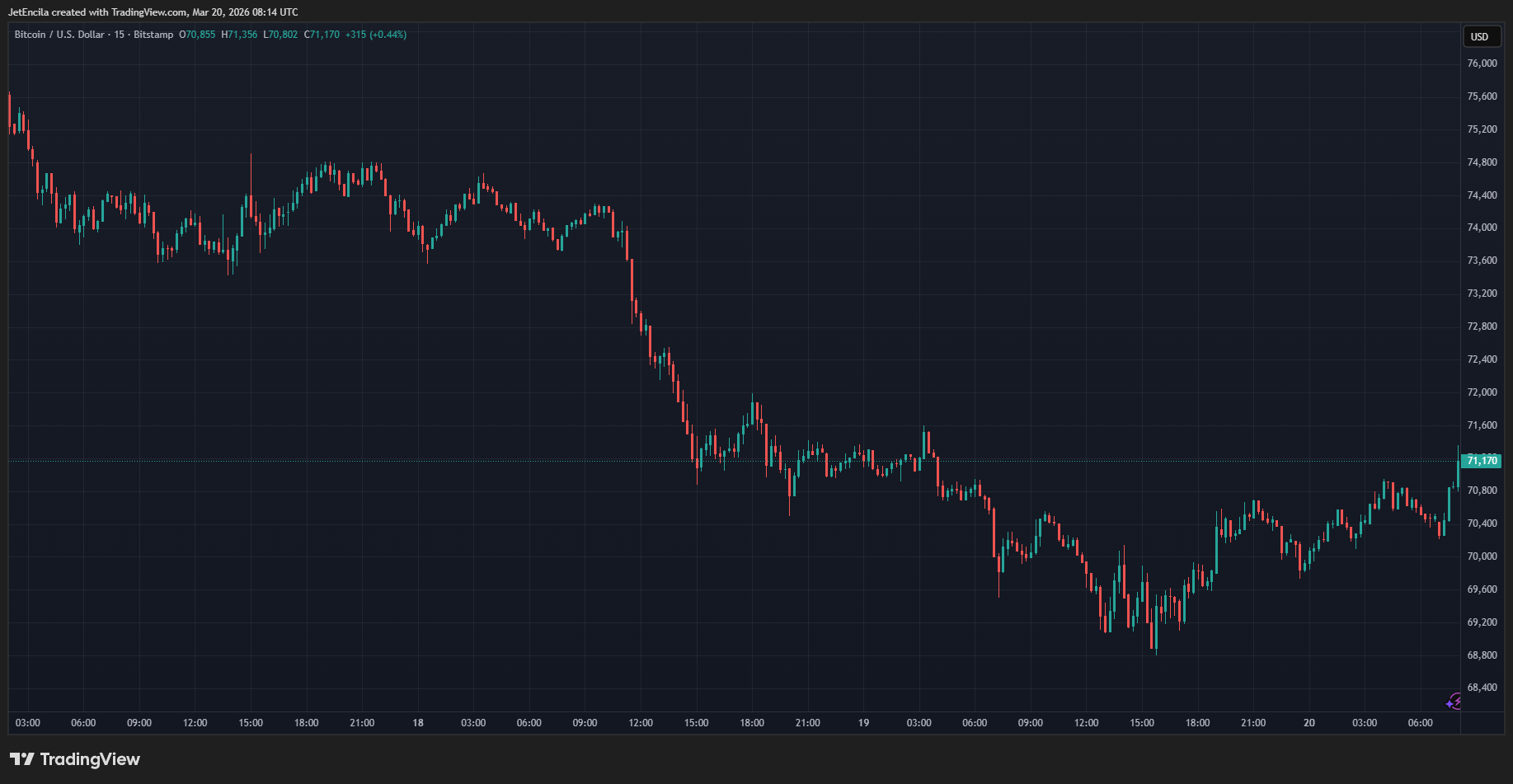
Task: Click the 76,000 price axis label
Action: (x=1482, y=63)
